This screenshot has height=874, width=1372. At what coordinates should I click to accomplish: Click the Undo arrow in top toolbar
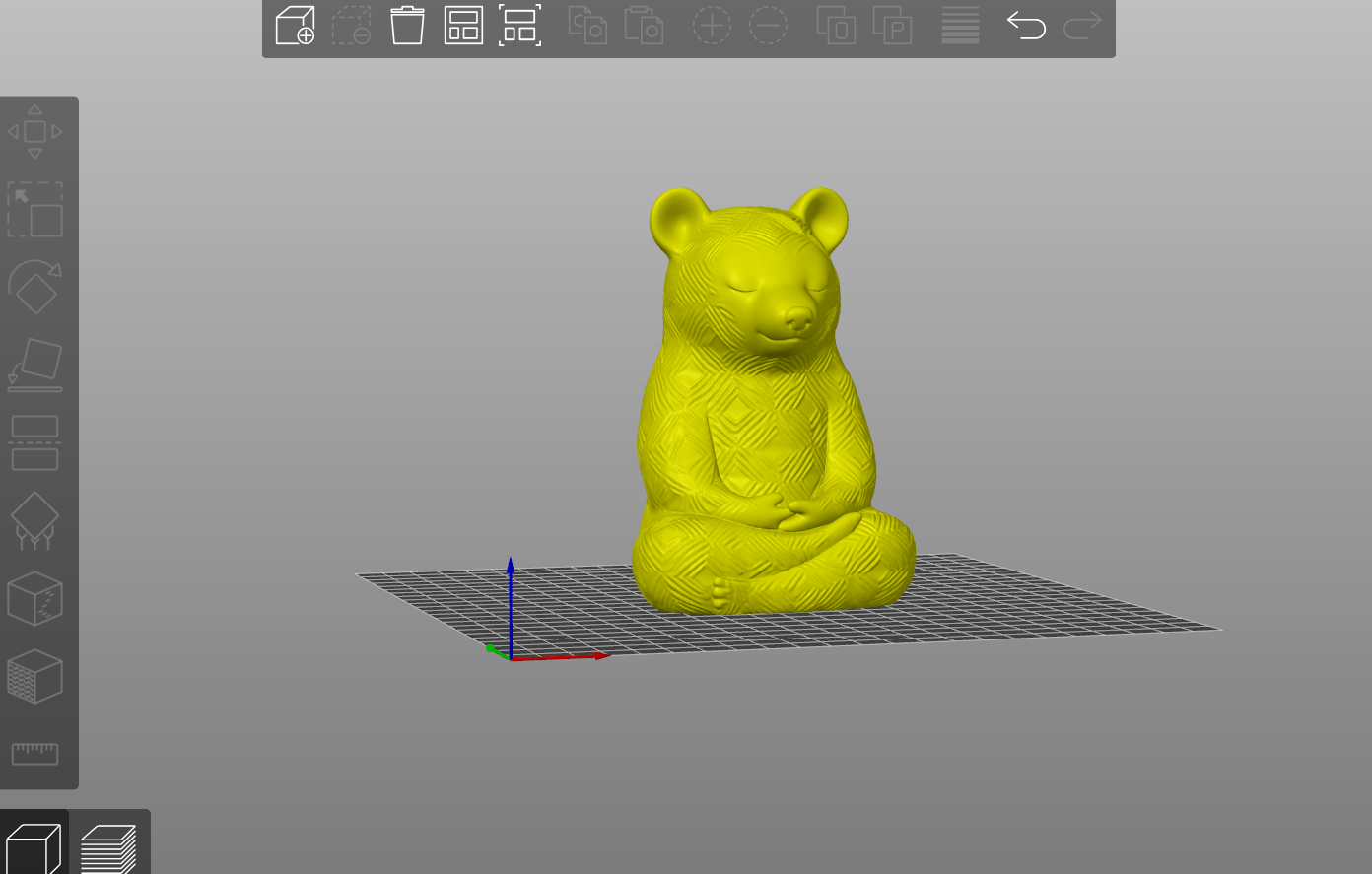point(1026,26)
